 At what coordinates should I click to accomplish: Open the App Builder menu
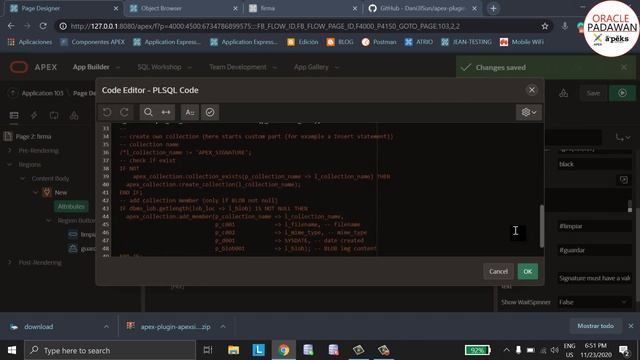[x=96, y=67]
